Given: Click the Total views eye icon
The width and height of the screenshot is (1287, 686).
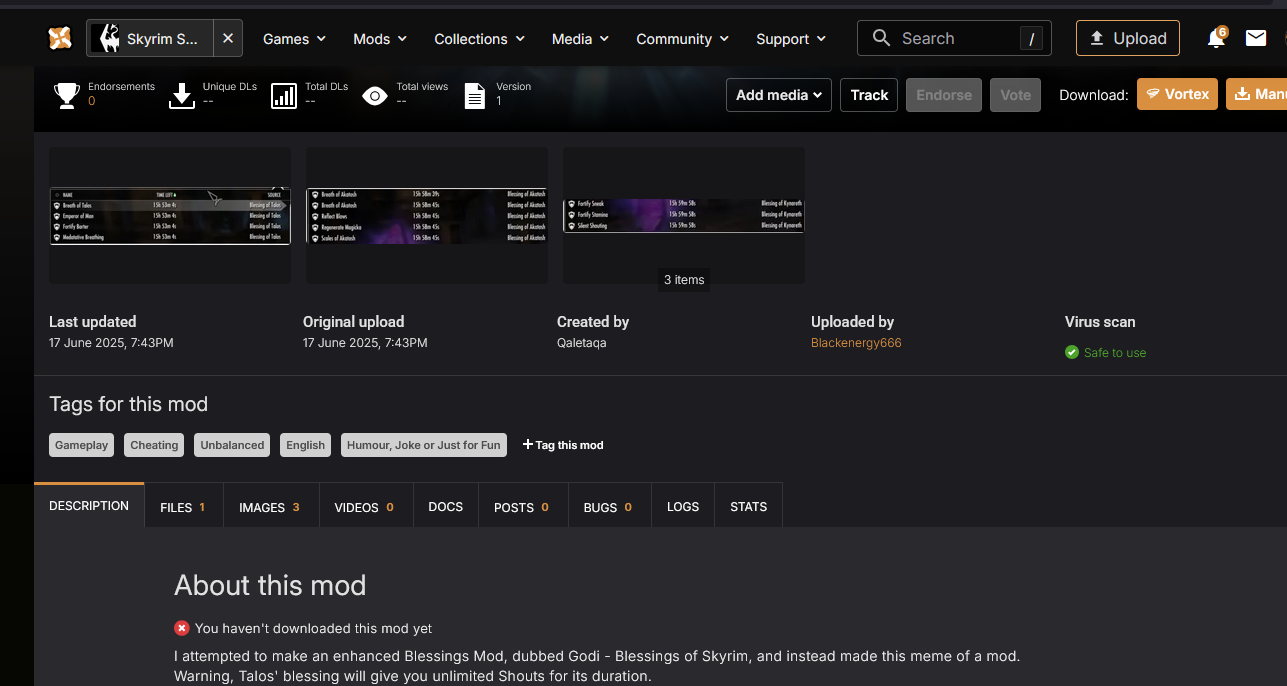Looking at the screenshot, I should 375,96.
